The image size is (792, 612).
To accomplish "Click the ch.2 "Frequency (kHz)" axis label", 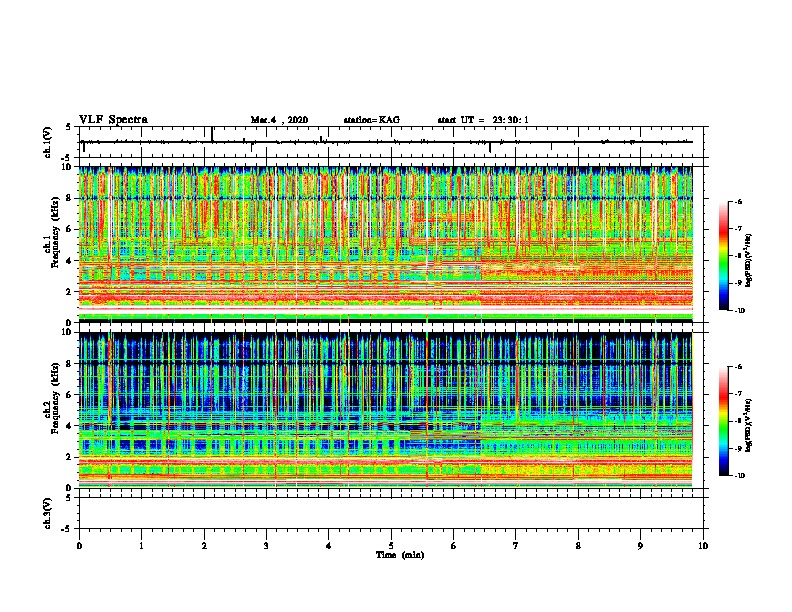I will (x=55, y=397).
